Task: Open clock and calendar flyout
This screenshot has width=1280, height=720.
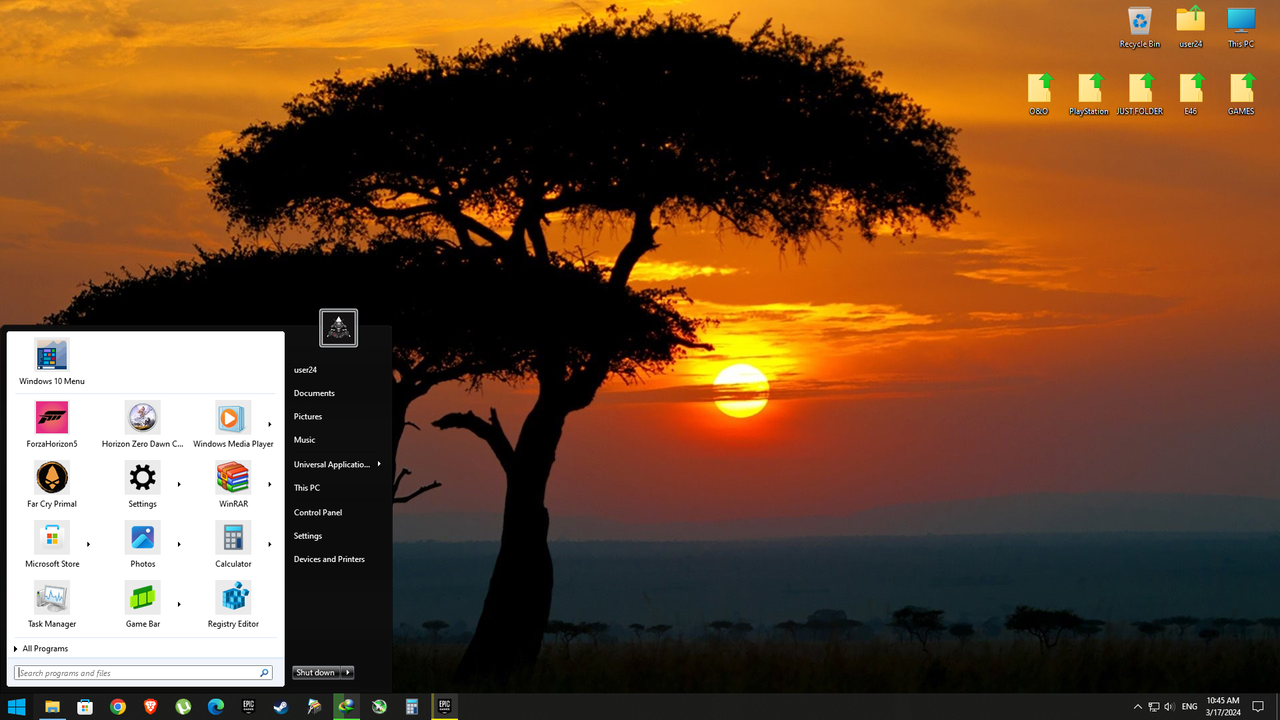Action: (1223, 706)
